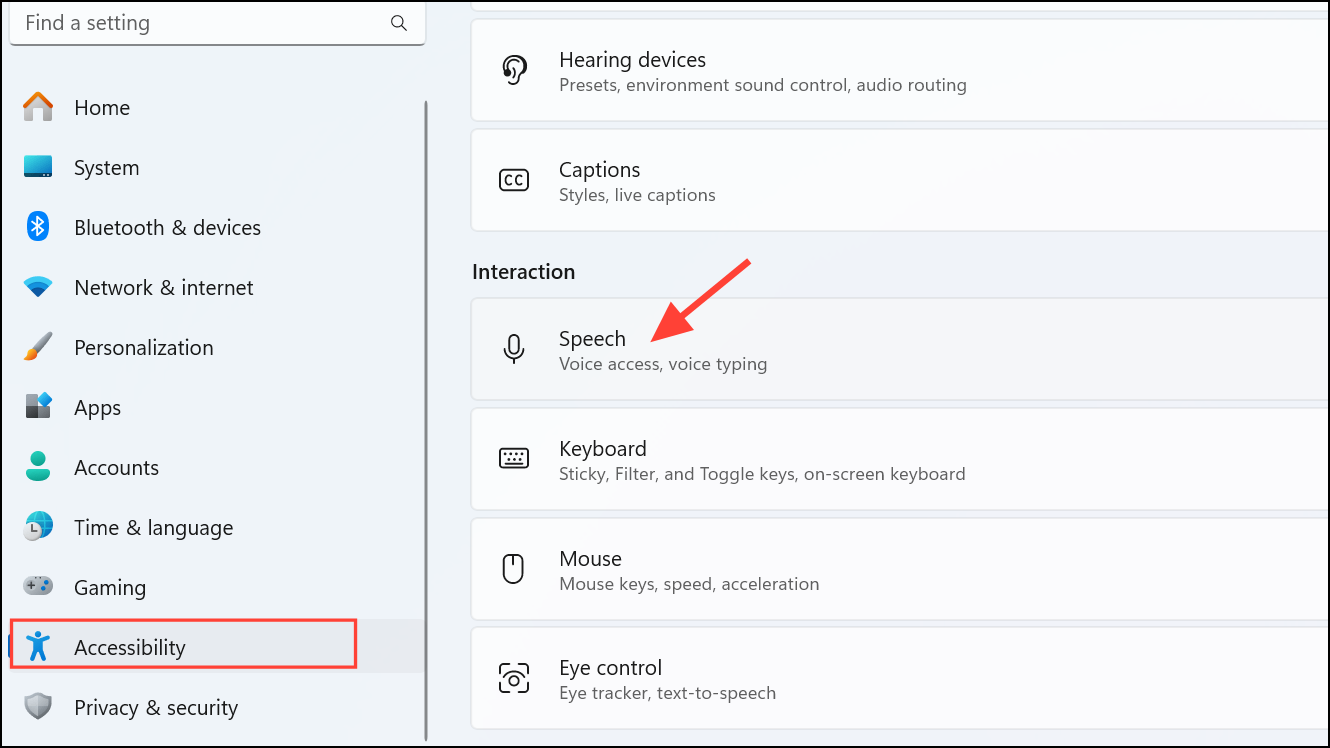Viewport: 1330px width, 748px height.
Task: Navigate to Privacy & security
Action: pos(155,708)
